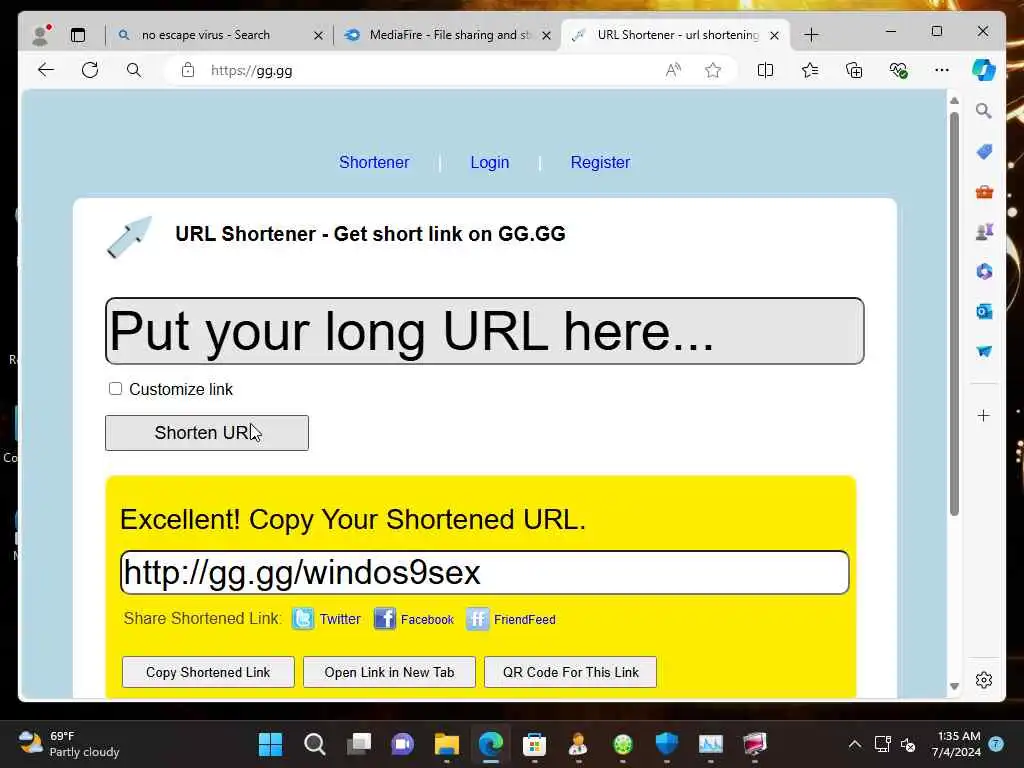Open Microsoft Store from taskbar
The height and width of the screenshot is (768, 1024).
[x=534, y=744]
